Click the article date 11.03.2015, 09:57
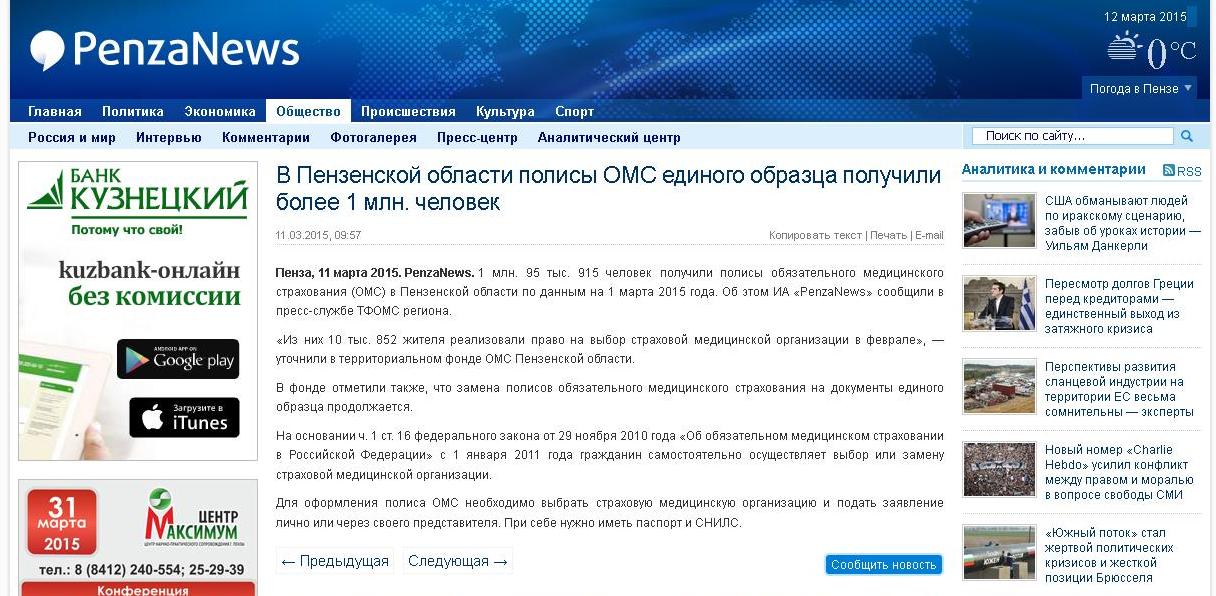The image size is (1216, 596). [318, 235]
